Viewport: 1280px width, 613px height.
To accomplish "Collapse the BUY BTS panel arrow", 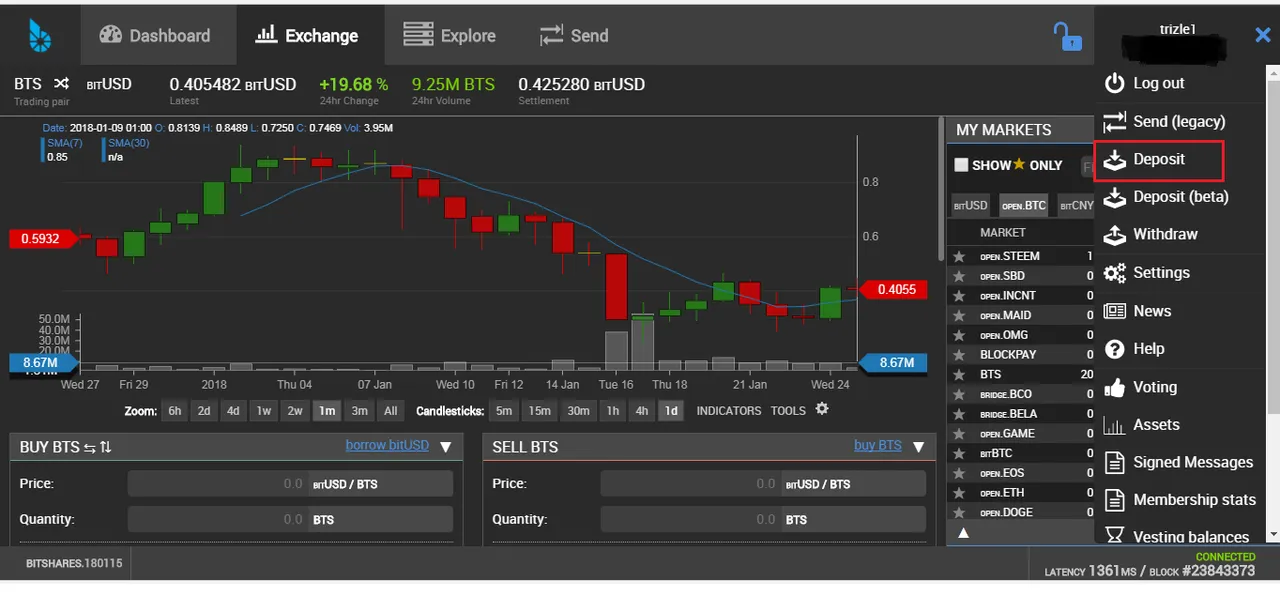I will [x=446, y=447].
